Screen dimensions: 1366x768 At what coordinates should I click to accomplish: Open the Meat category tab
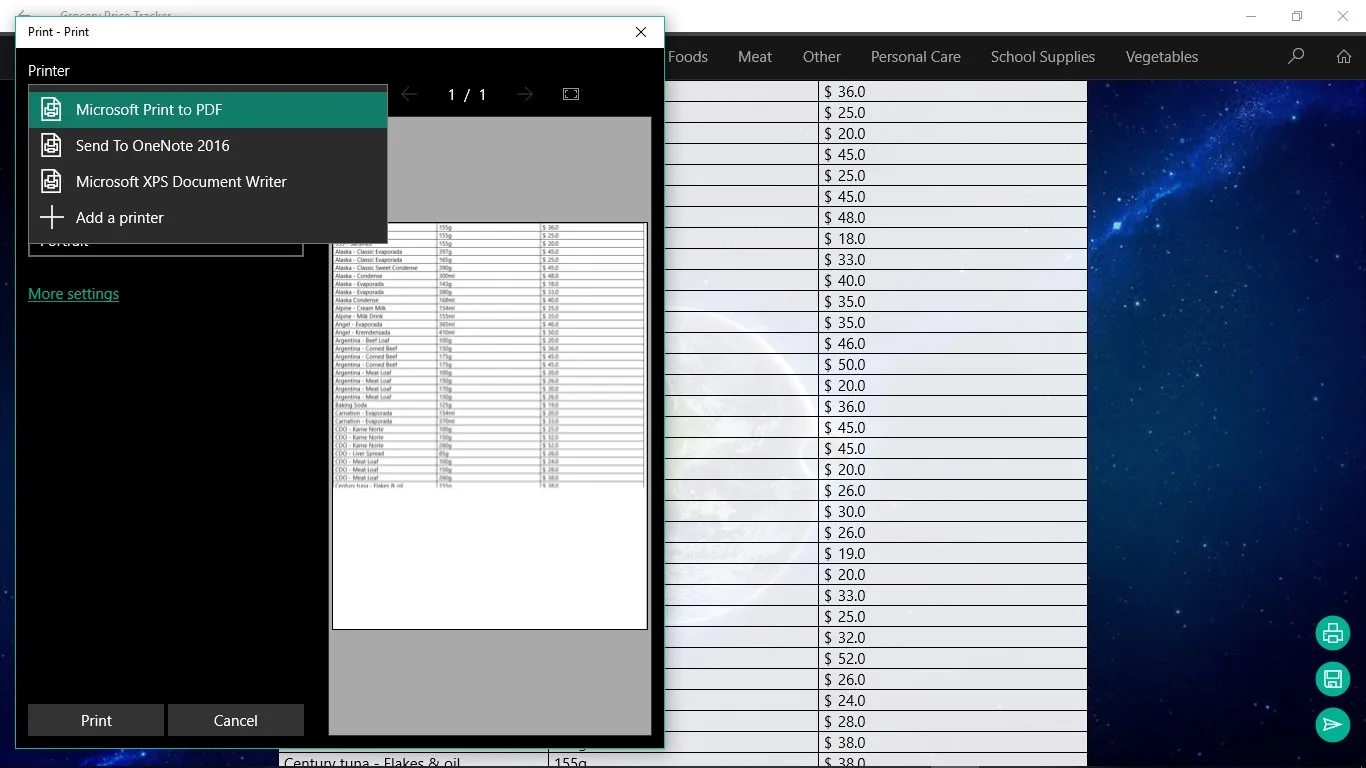coord(755,57)
